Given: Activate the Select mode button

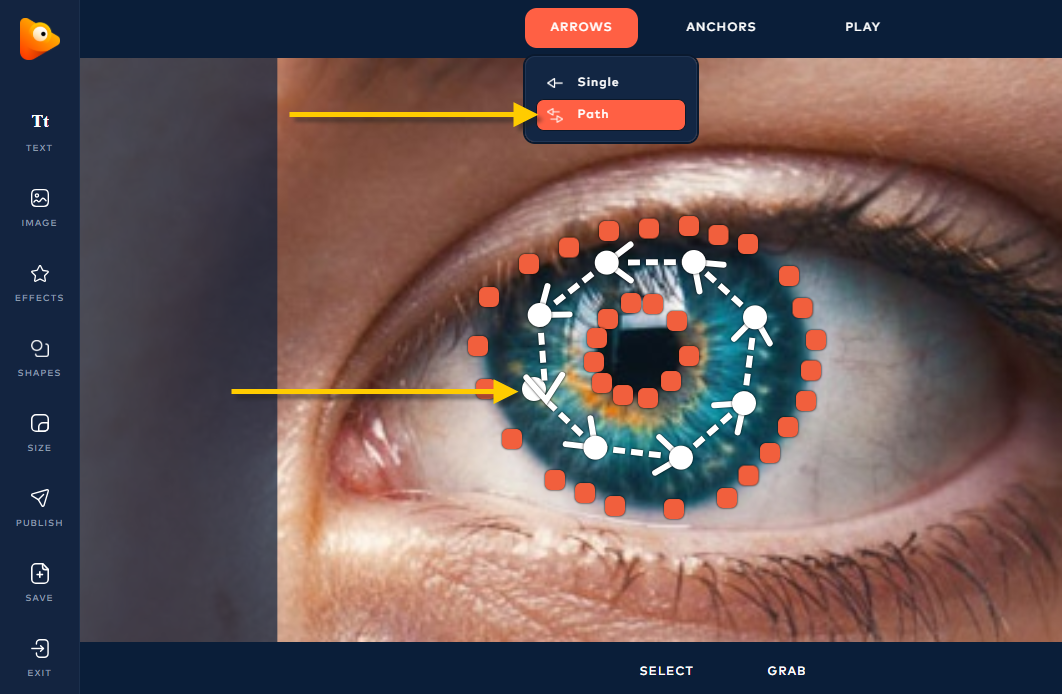Looking at the screenshot, I should tap(666, 671).
